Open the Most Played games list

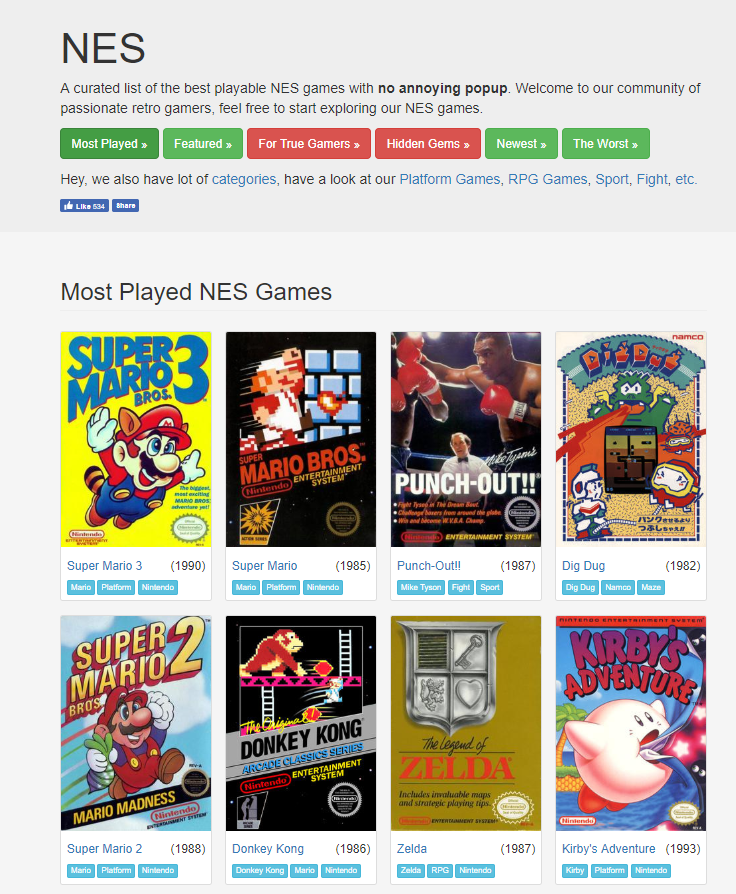[x=109, y=144]
